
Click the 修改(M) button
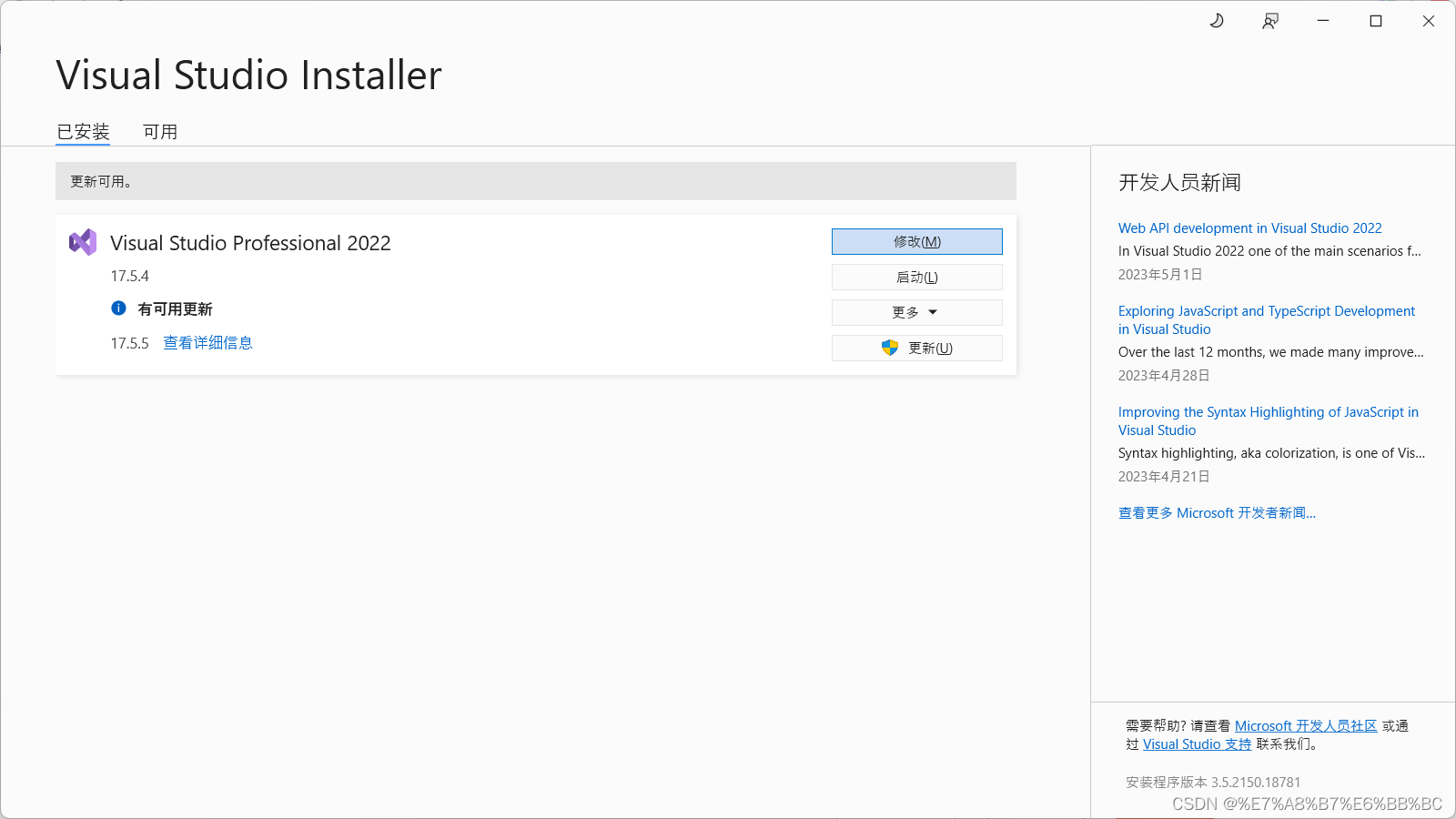[x=916, y=241]
